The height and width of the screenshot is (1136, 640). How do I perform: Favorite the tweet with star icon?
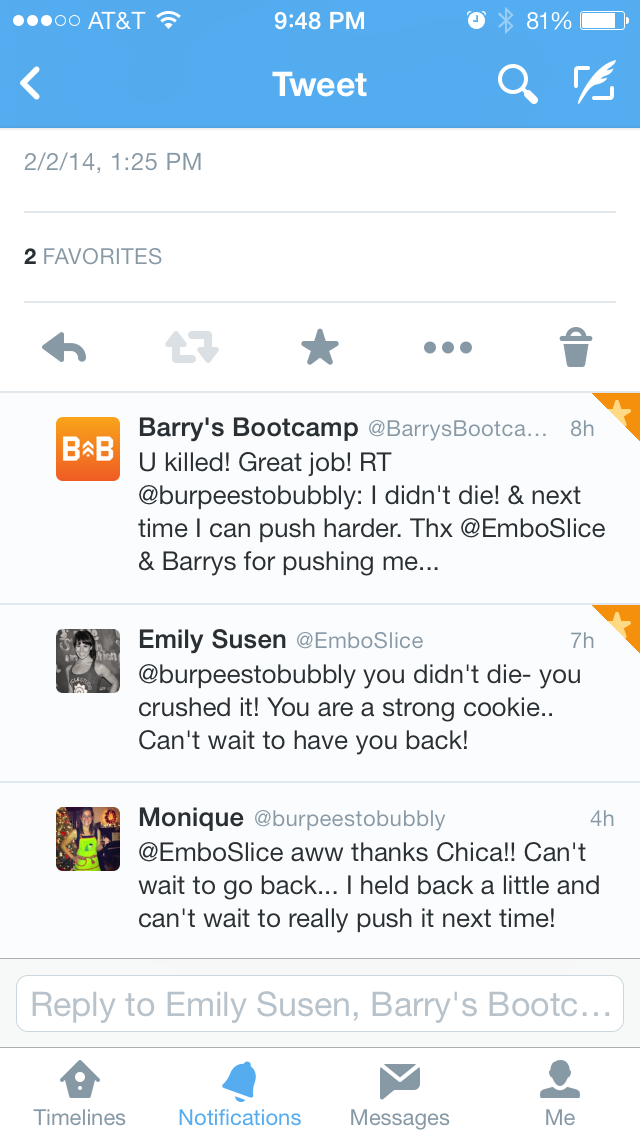pyautogui.click(x=320, y=348)
